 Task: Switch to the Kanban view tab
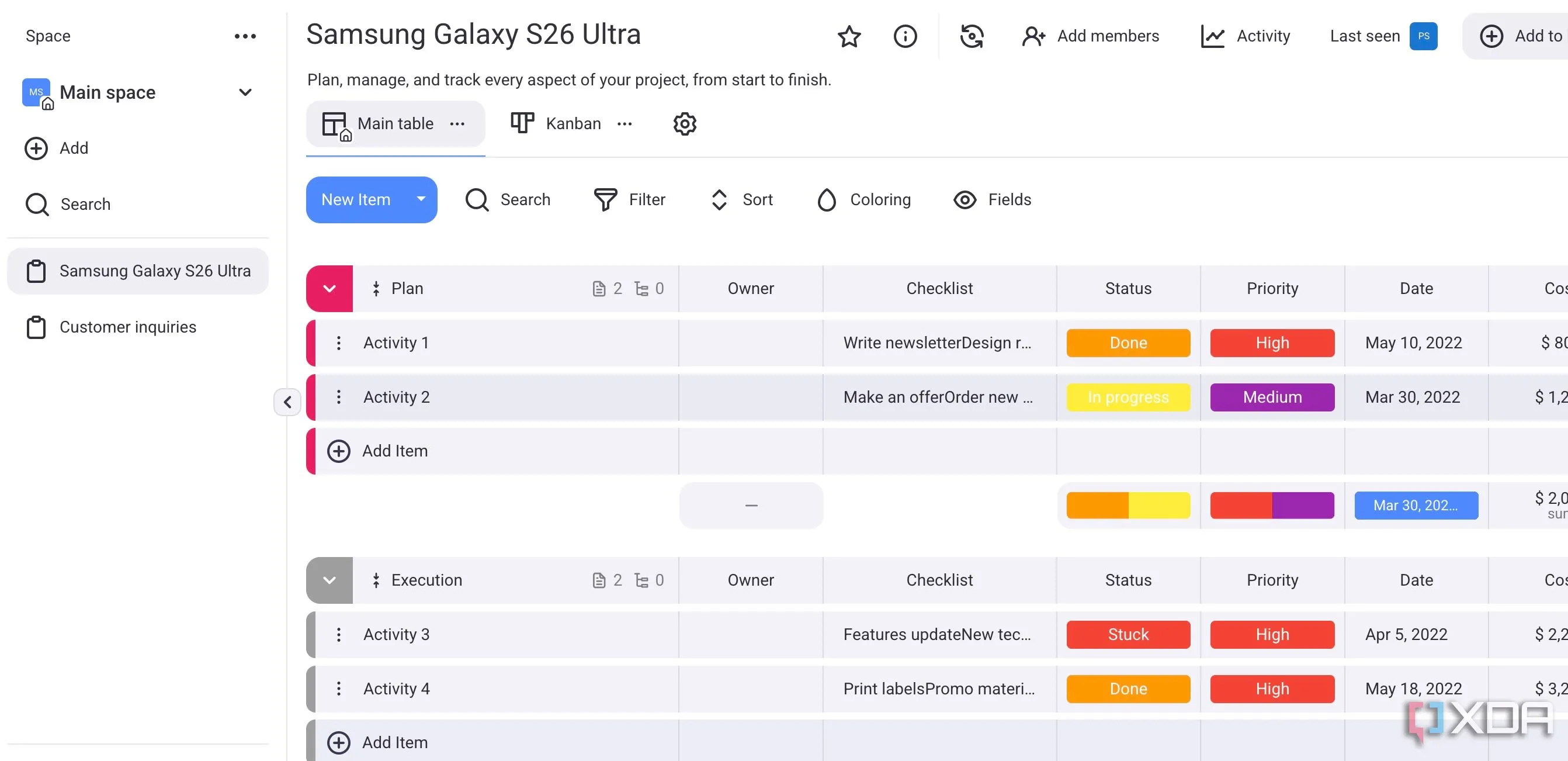[573, 124]
